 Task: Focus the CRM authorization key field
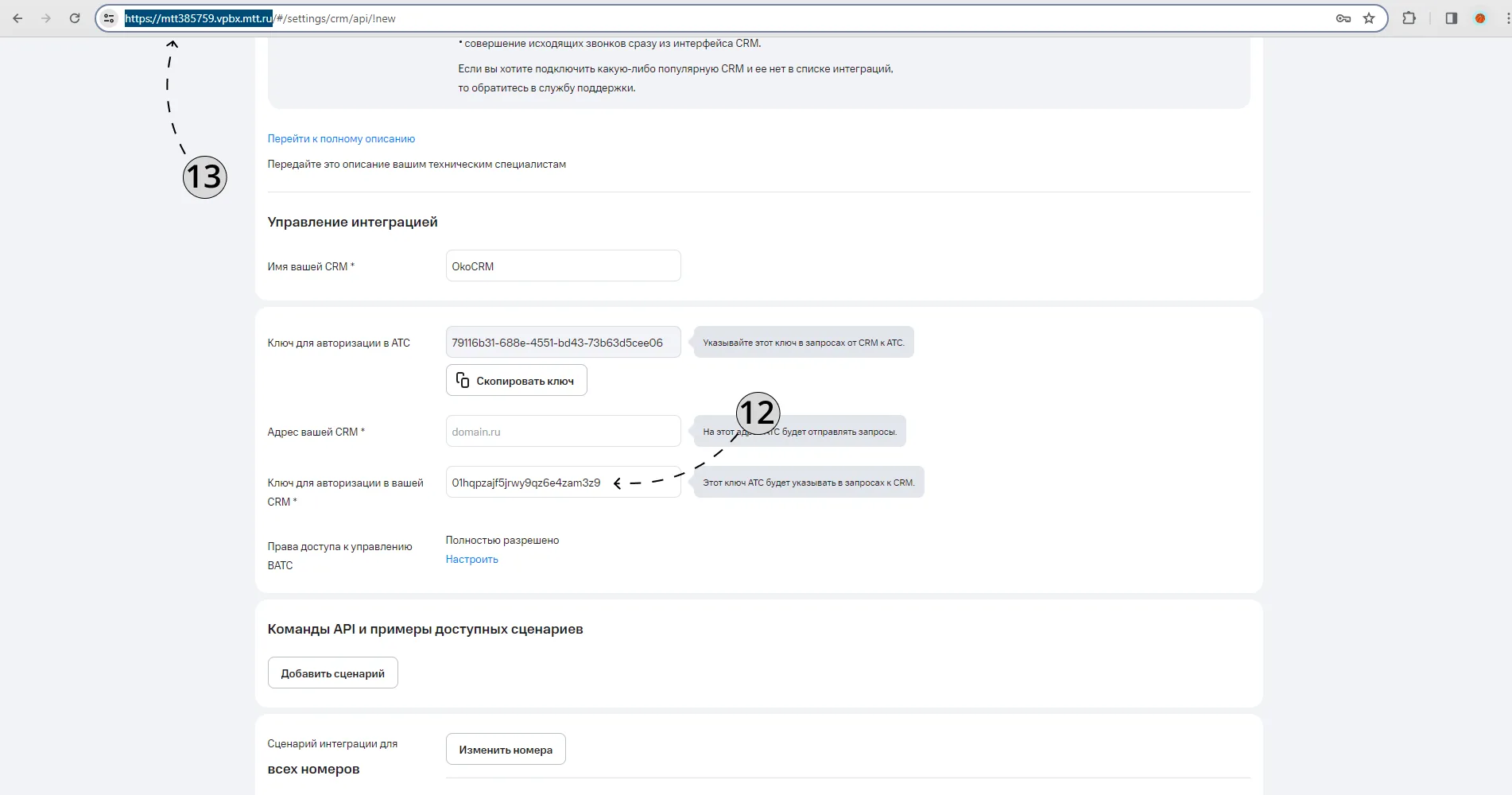(563, 482)
